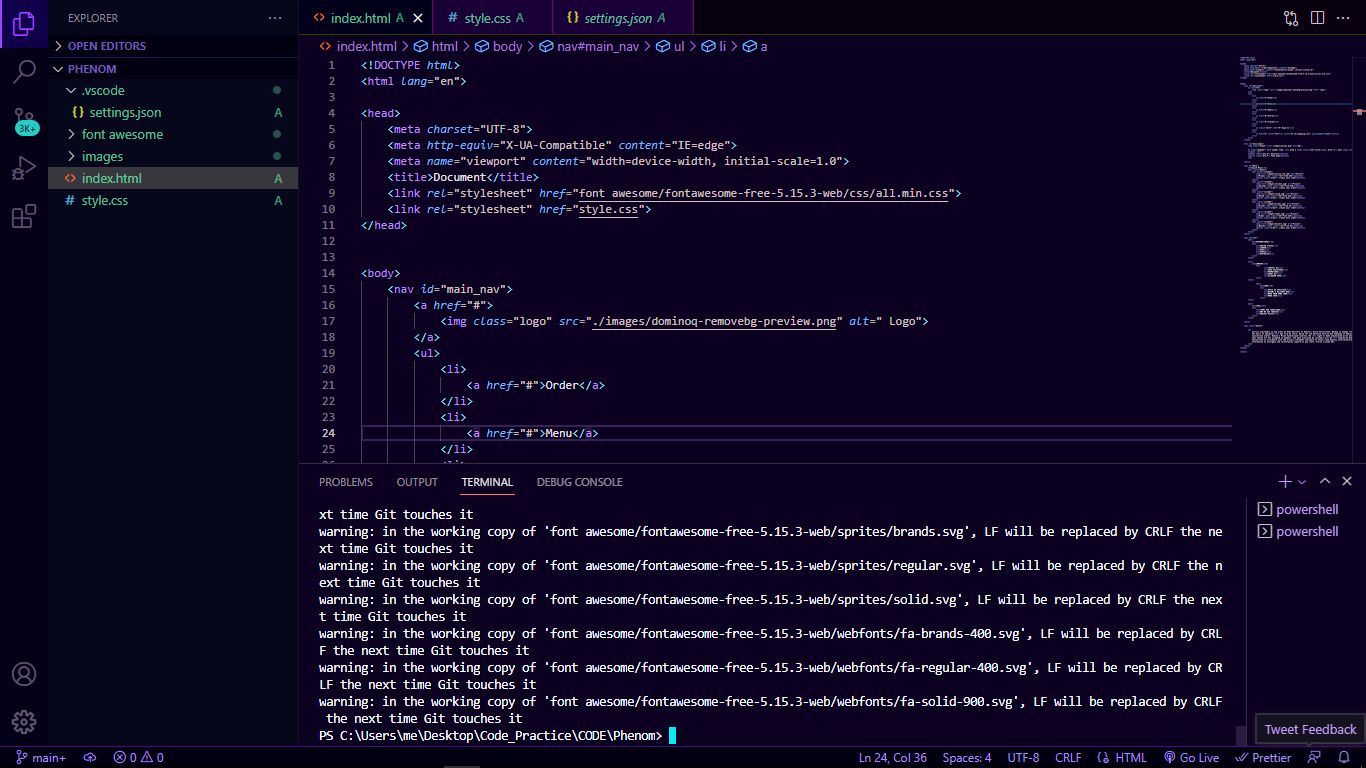Viewport: 1366px width, 768px height.
Task: Click the ul breadcrumb item
Action: (x=671, y=46)
